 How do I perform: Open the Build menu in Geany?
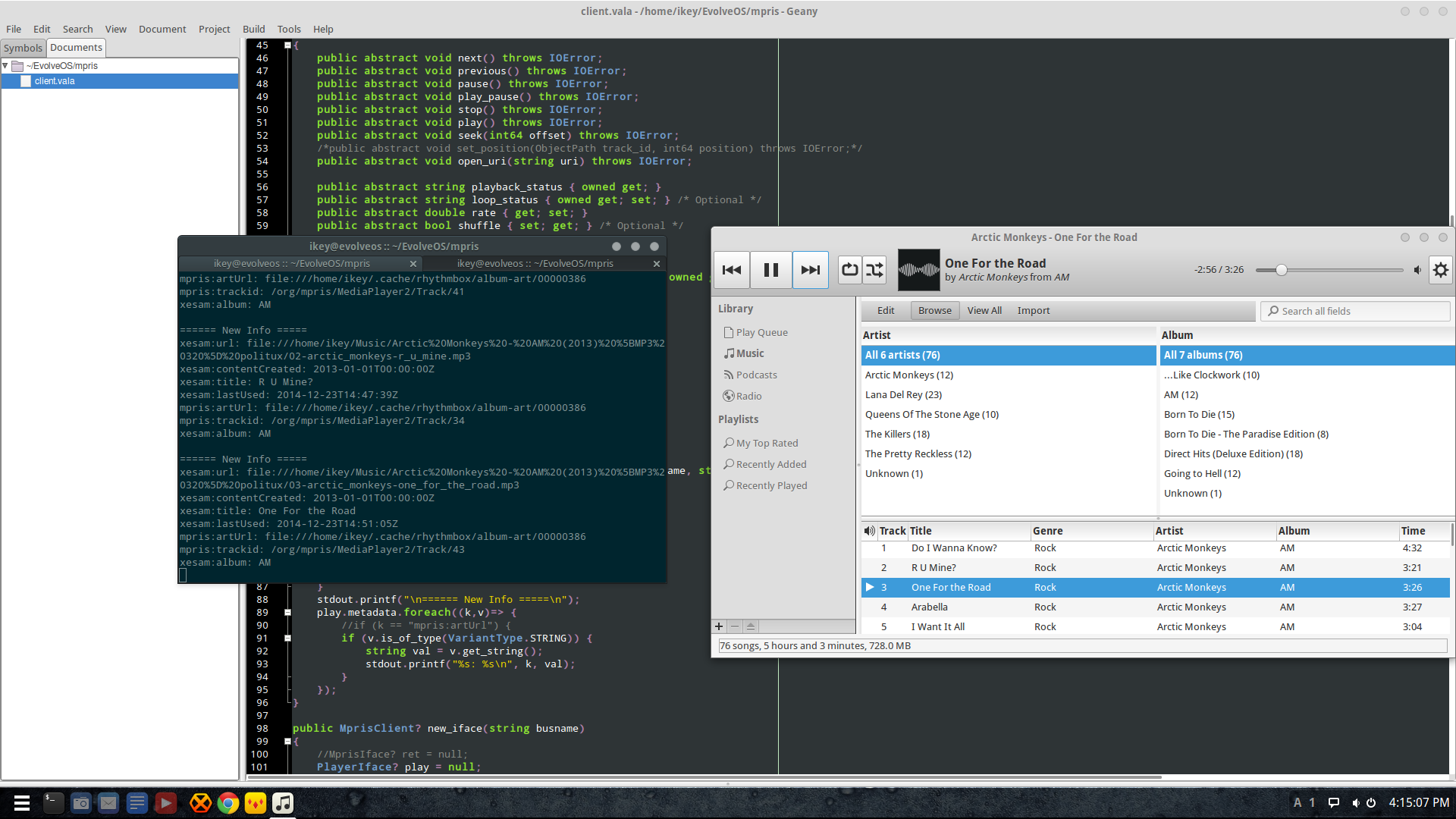click(x=253, y=29)
